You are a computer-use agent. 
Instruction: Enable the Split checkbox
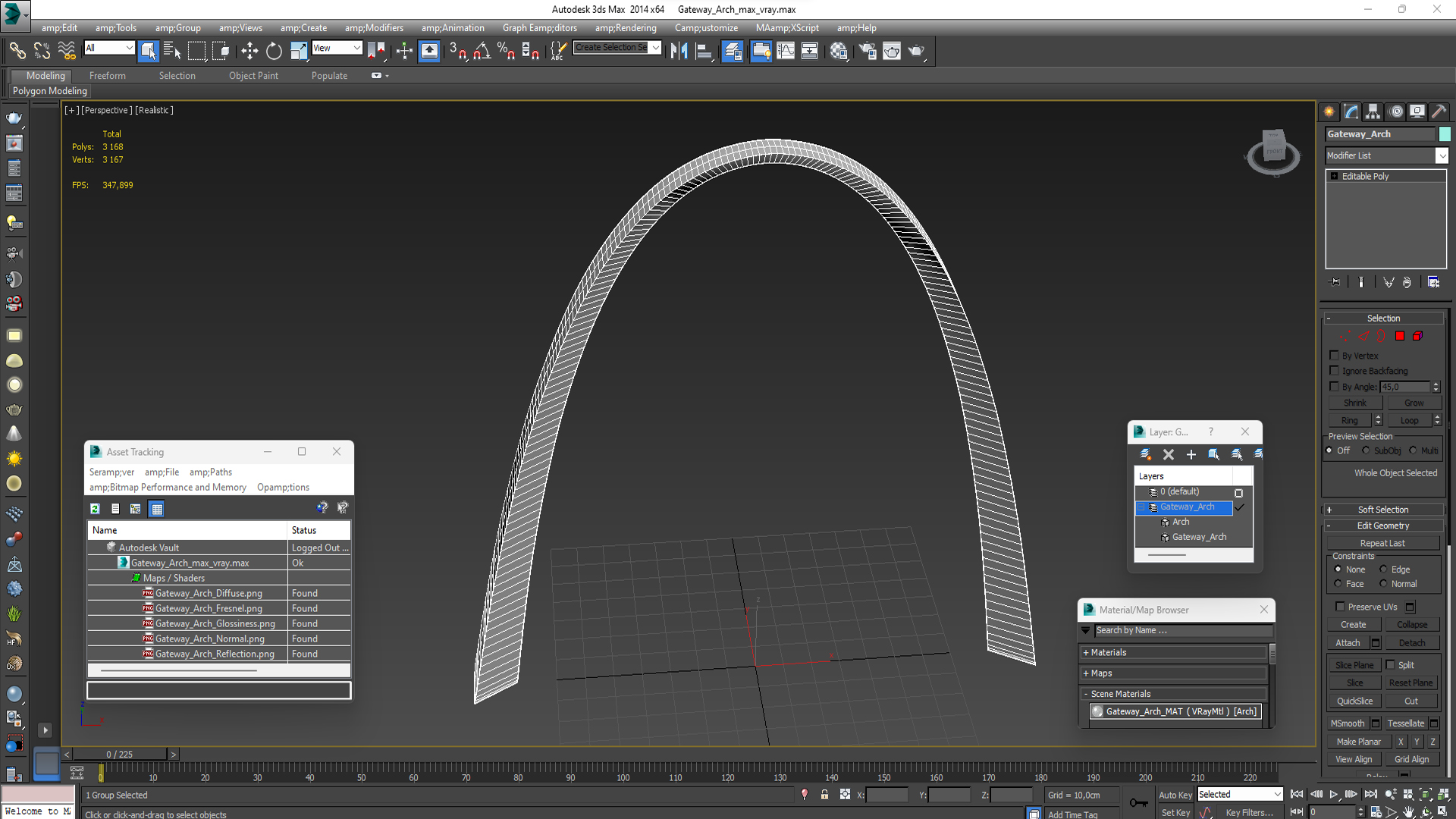click(x=1391, y=664)
